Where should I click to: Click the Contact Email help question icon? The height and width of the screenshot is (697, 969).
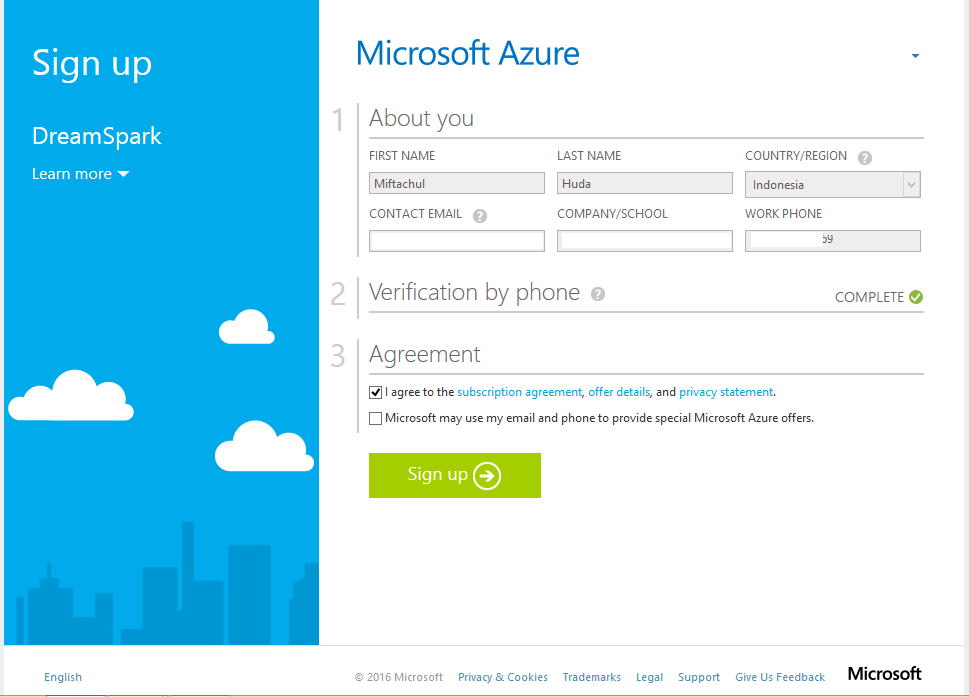click(x=480, y=216)
